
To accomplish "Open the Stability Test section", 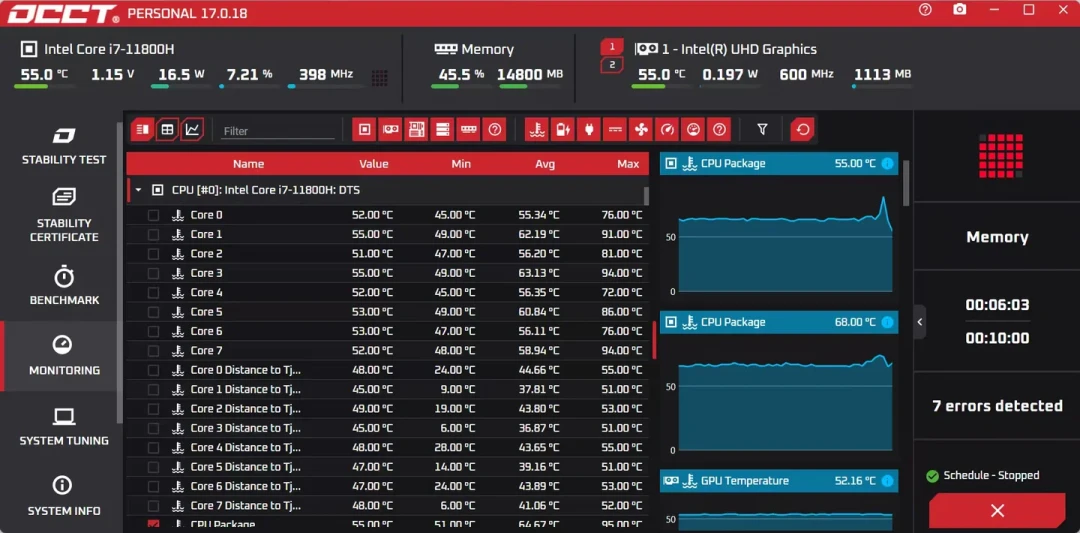I will 64,146.
